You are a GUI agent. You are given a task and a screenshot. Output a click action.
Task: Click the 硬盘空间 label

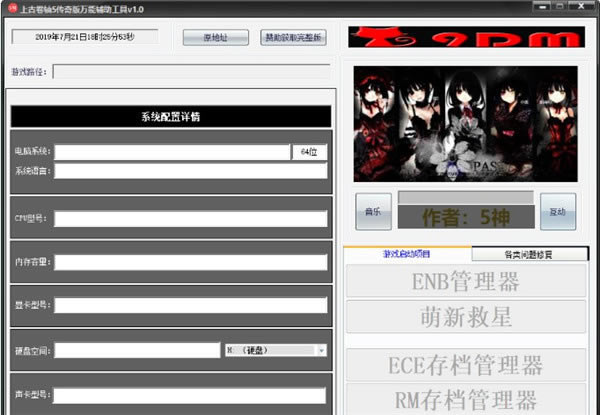point(33,351)
